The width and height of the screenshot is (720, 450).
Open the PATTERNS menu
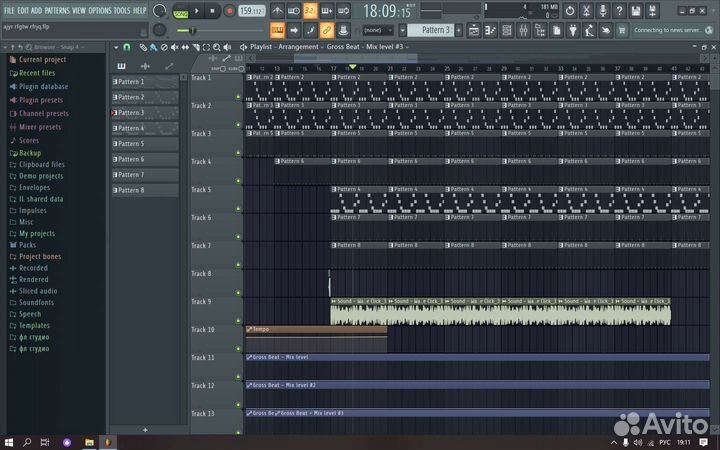click(57, 9)
